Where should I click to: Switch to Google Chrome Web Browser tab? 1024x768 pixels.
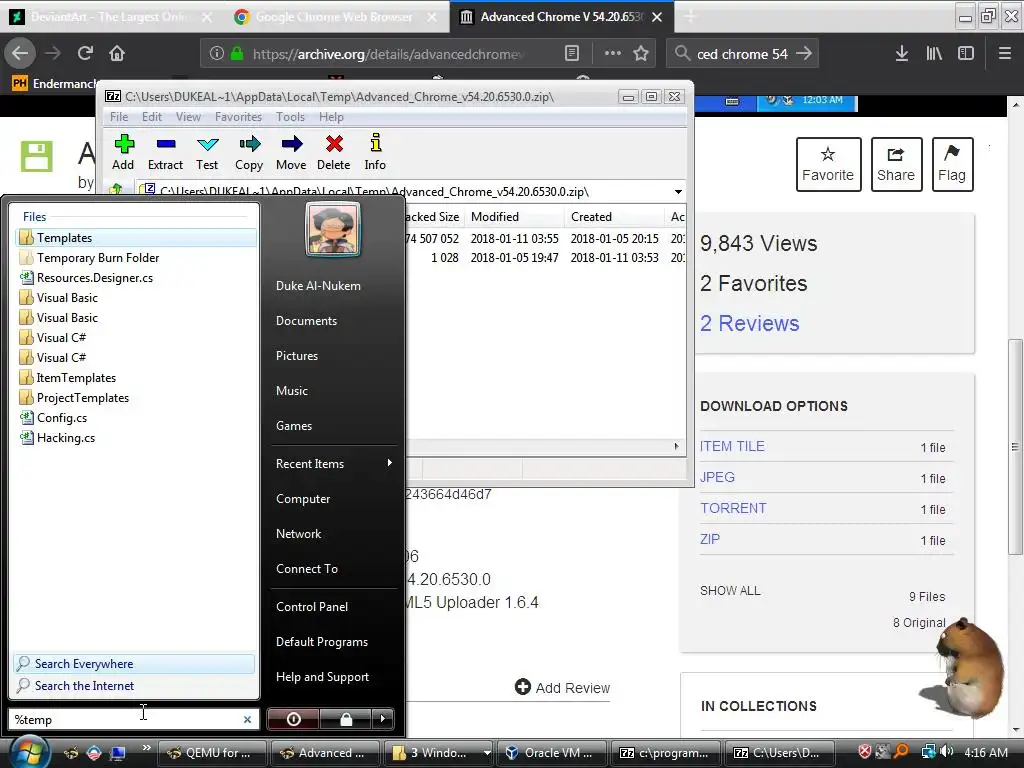point(333,17)
